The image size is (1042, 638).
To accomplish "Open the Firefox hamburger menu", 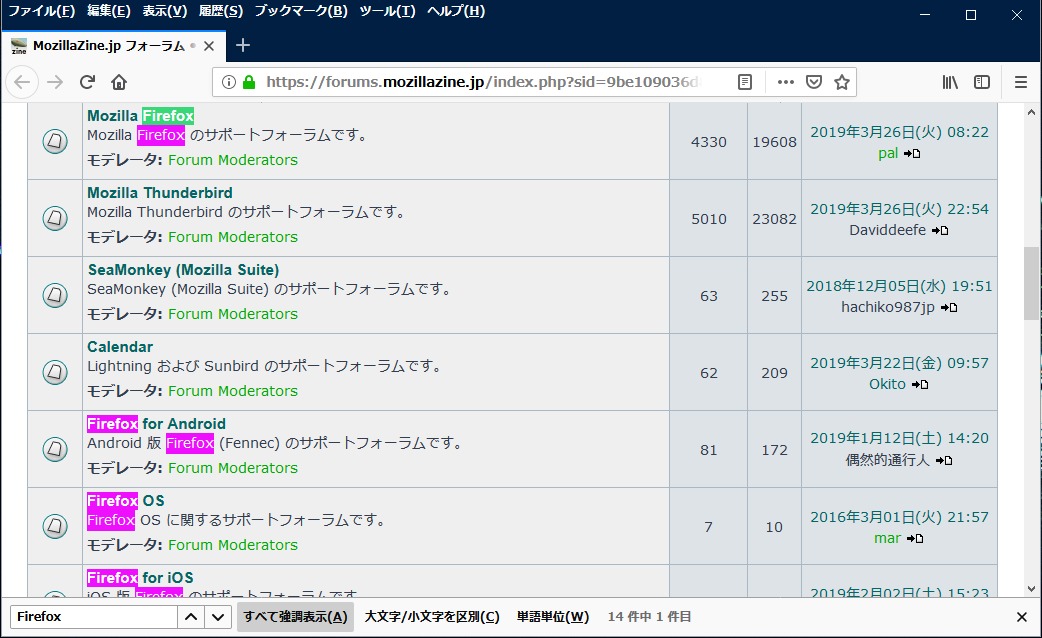I will click(1021, 82).
